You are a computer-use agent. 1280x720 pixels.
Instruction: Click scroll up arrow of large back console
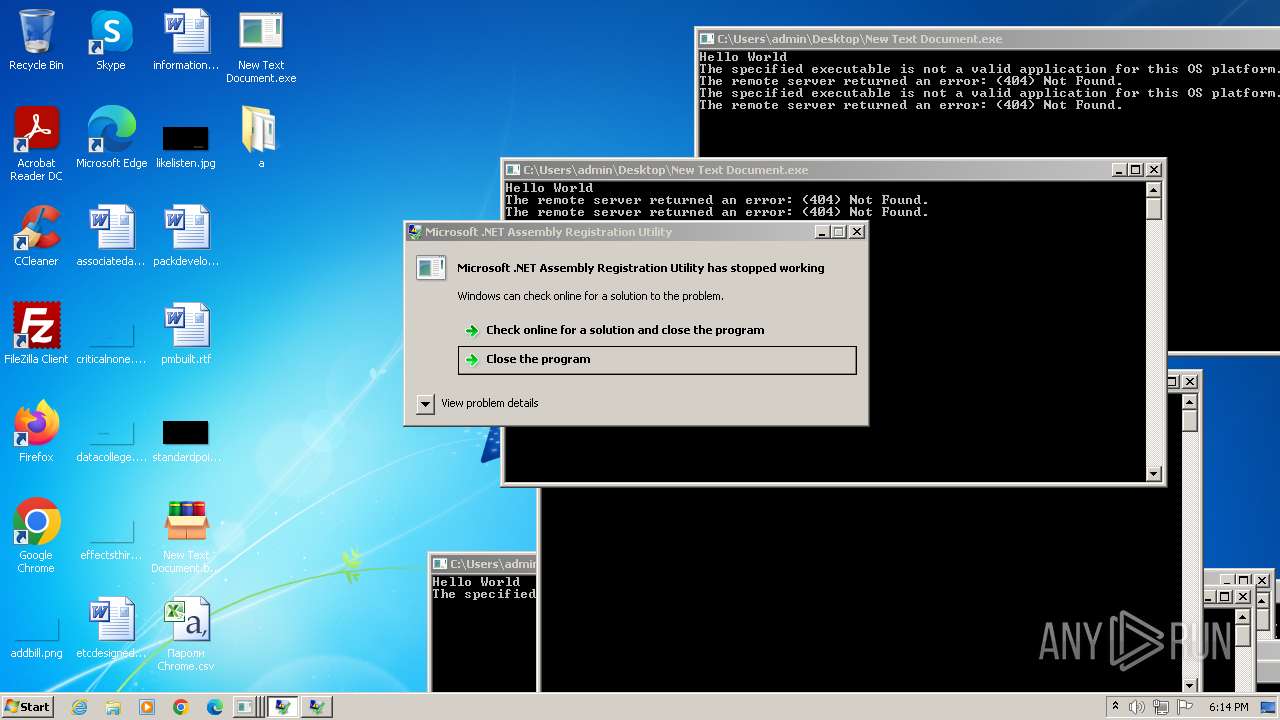point(1190,401)
